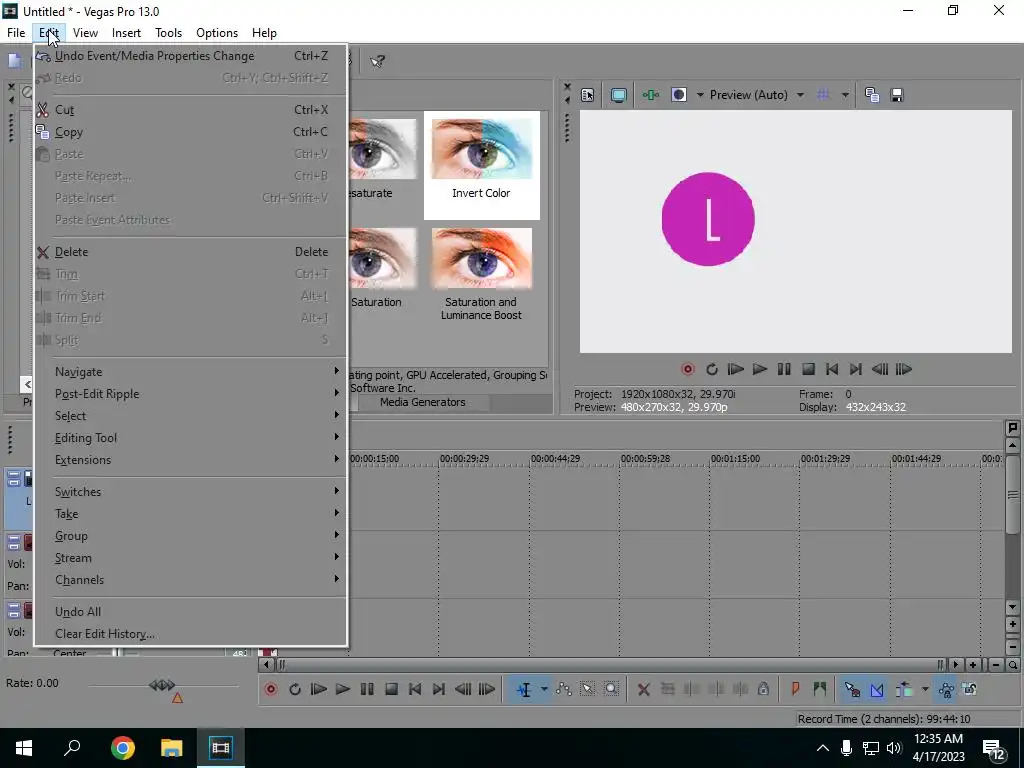The width and height of the screenshot is (1024, 768).
Task: Select Zoom Edit tool magnifier
Action: pyautogui.click(x=611, y=689)
